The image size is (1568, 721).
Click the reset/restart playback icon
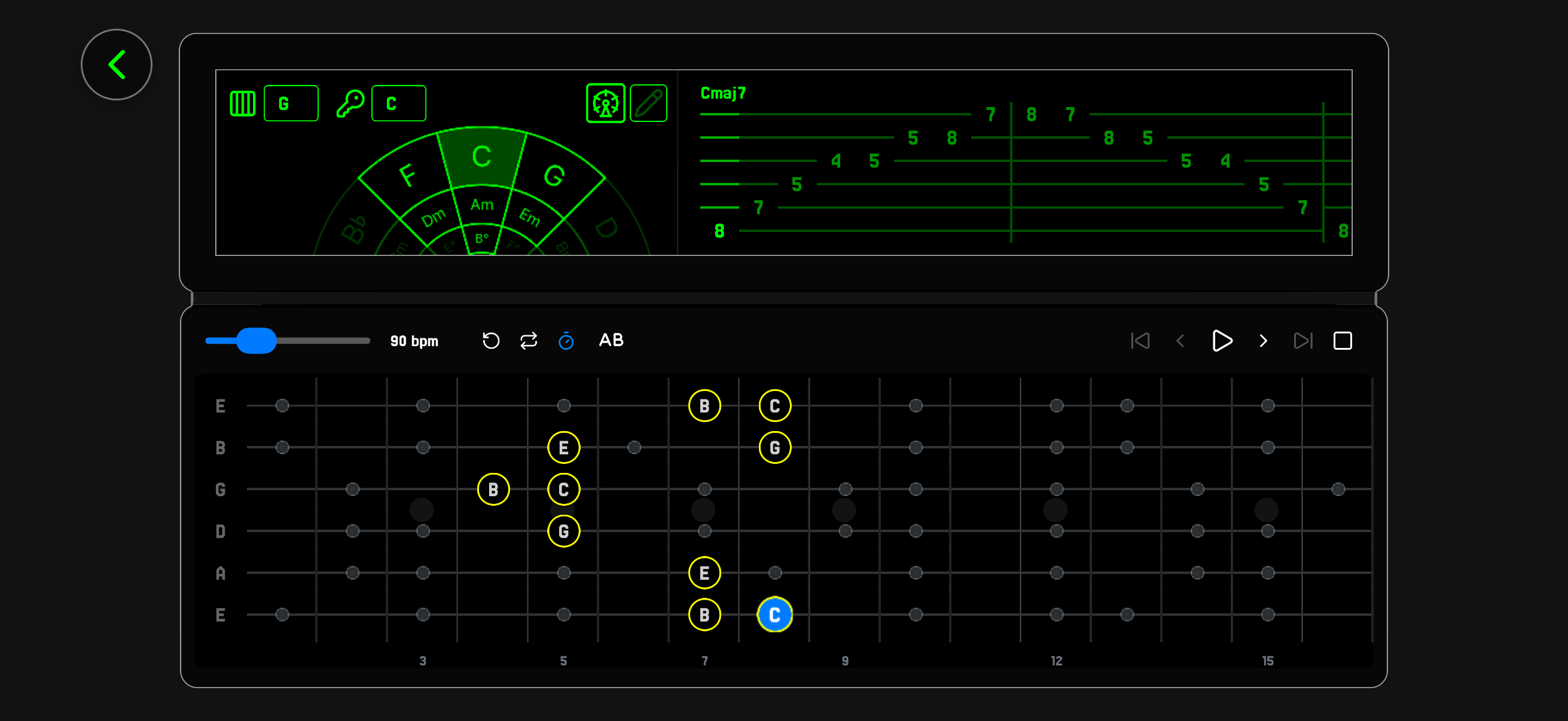click(x=490, y=341)
